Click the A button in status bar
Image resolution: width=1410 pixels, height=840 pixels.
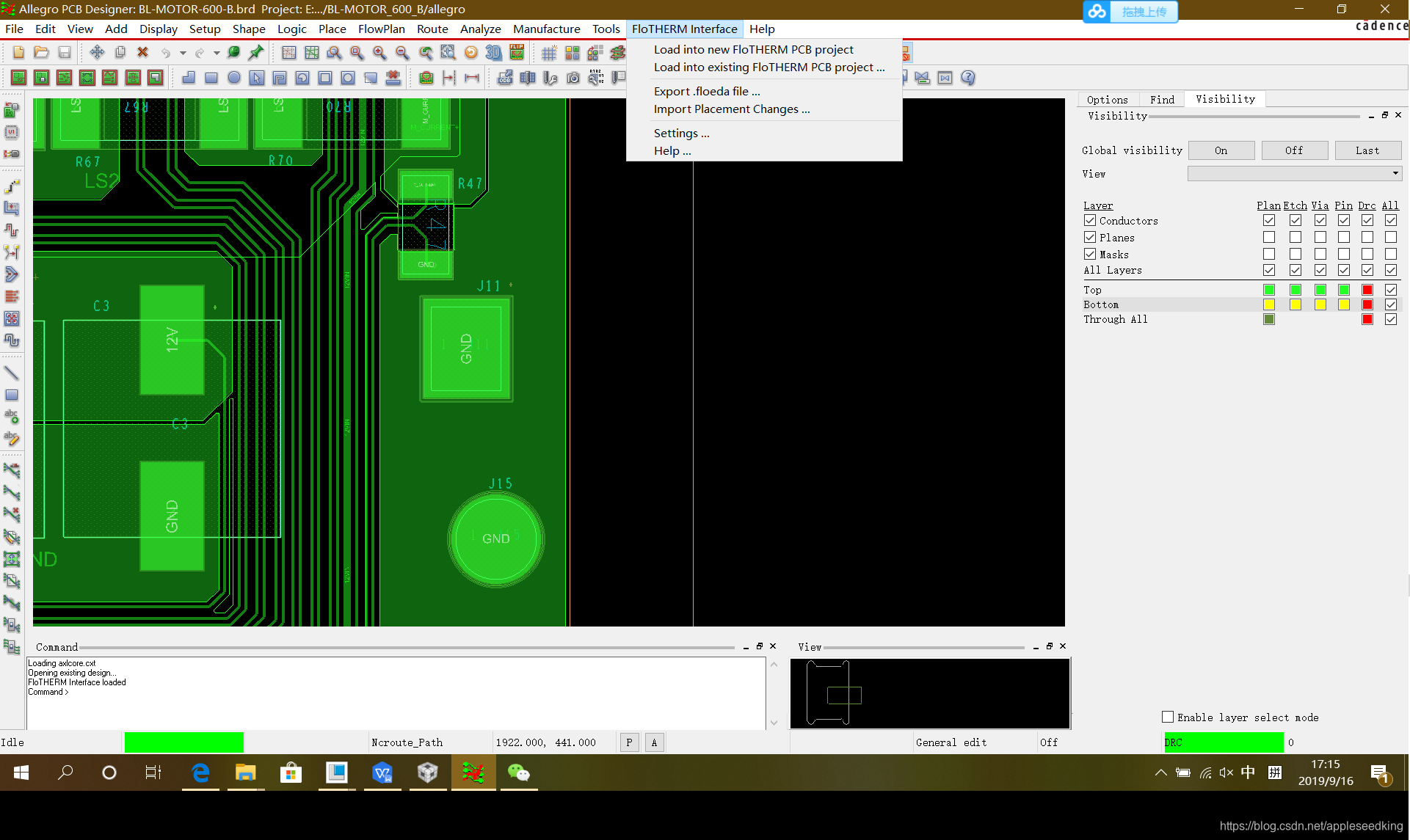point(655,742)
